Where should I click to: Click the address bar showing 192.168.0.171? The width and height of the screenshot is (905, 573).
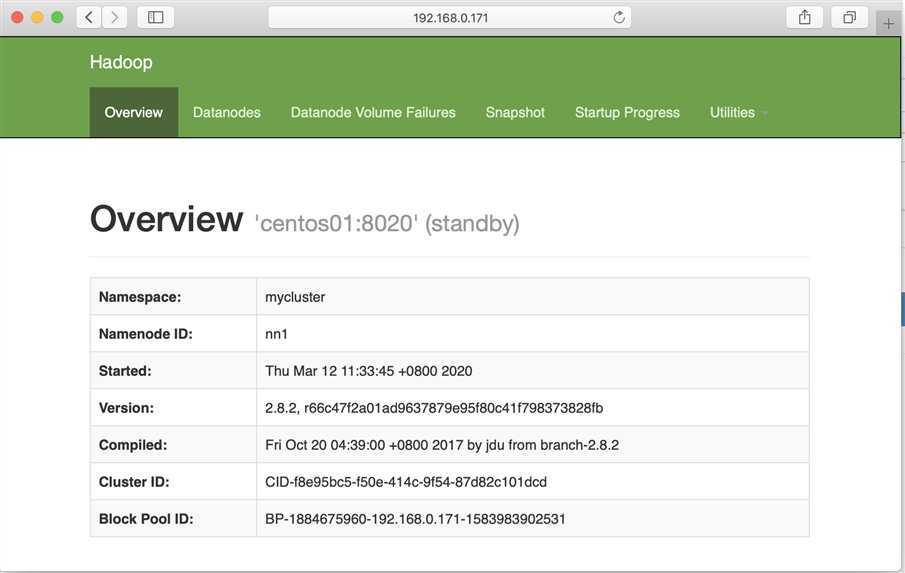[x=450, y=17]
